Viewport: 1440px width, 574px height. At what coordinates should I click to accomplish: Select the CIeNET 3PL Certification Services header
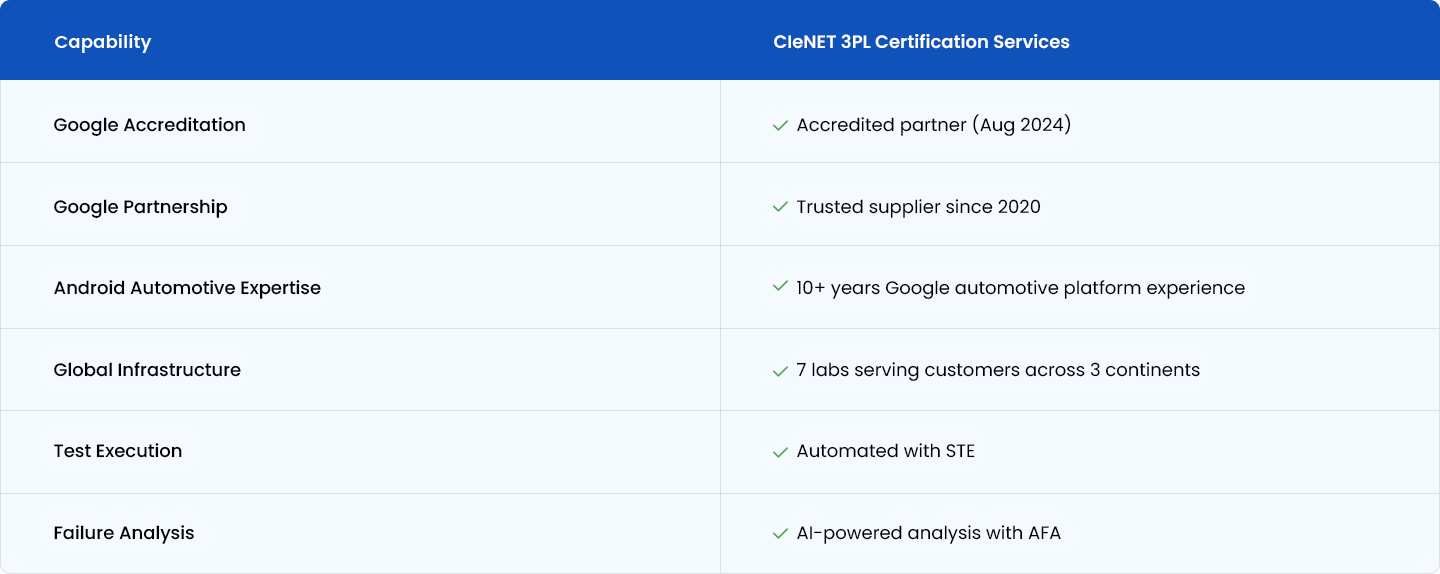pos(921,42)
